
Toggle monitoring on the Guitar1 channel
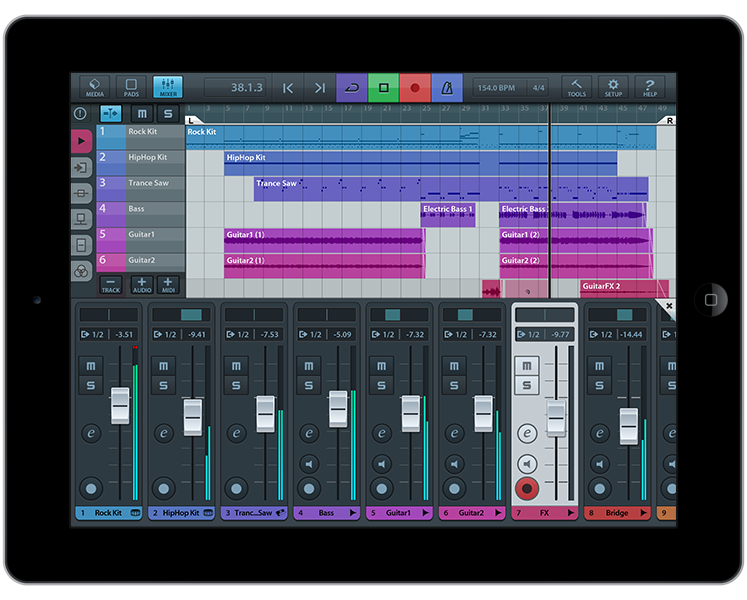[x=382, y=464]
